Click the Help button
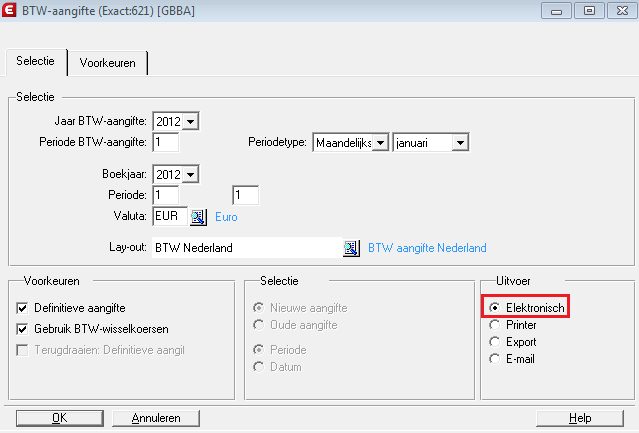The image size is (639, 433). click(x=579, y=418)
